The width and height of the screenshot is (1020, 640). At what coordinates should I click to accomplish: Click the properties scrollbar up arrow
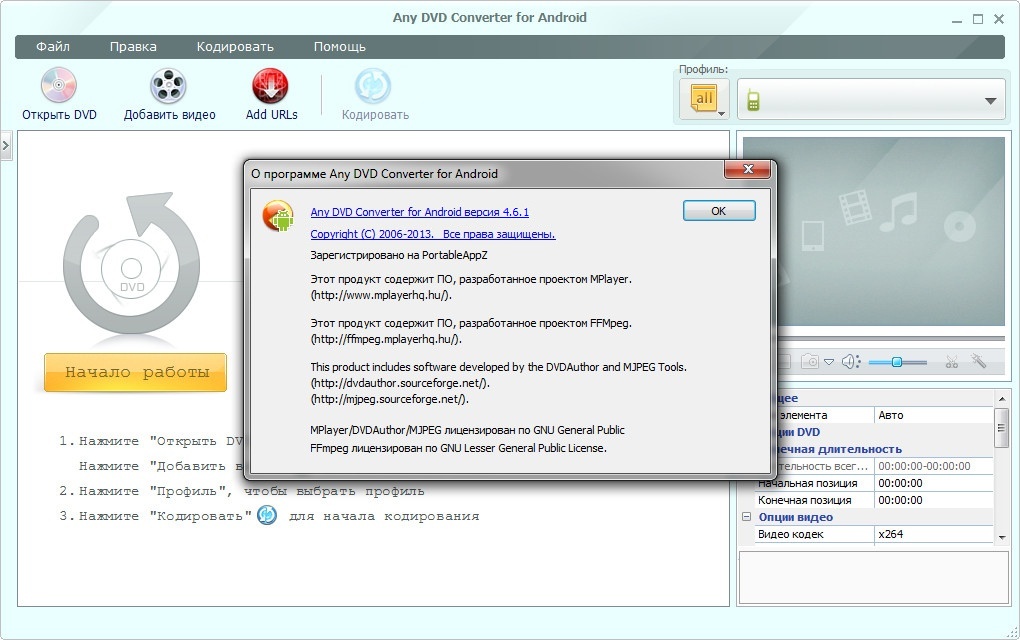(1002, 398)
